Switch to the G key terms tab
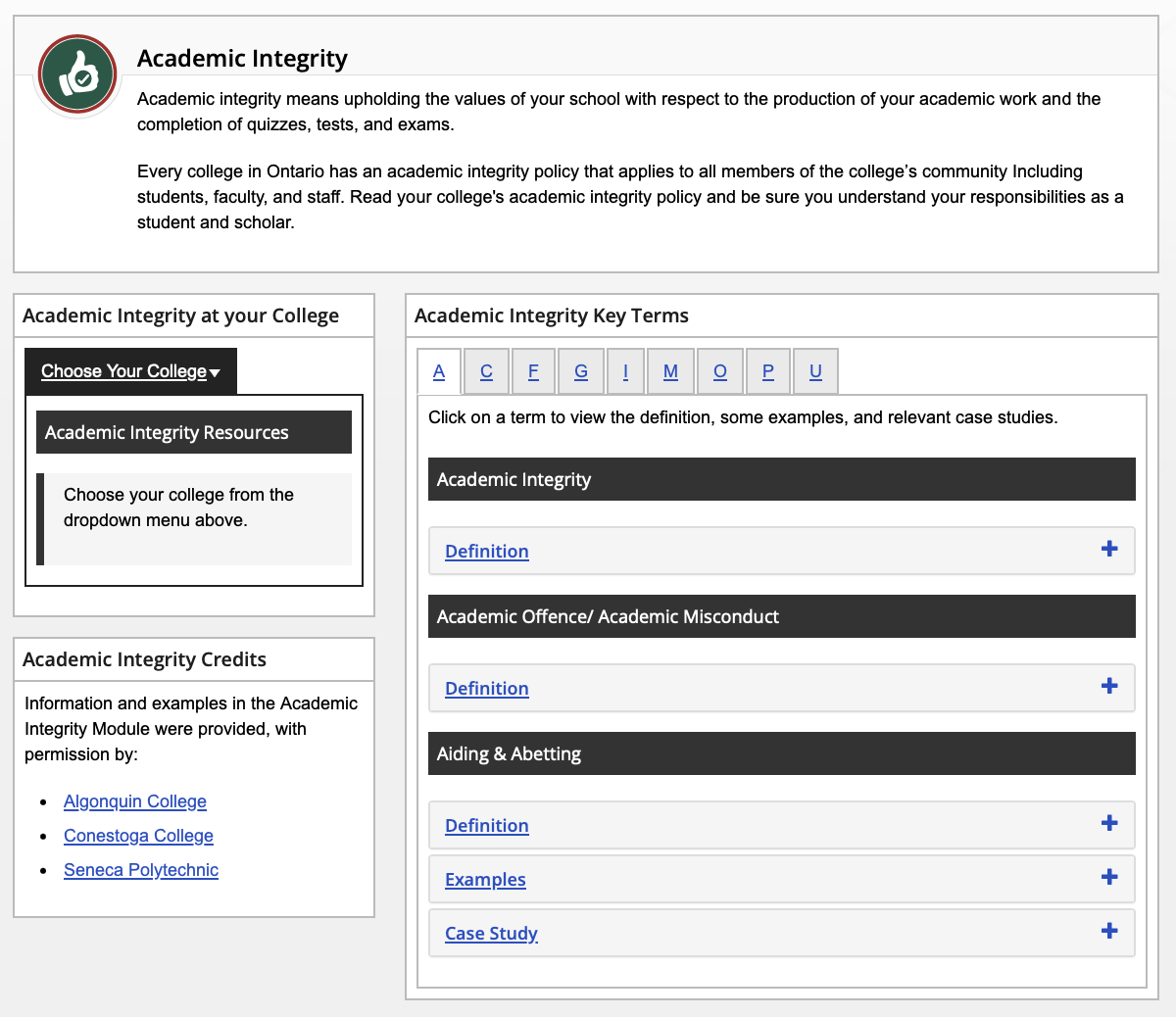 [581, 371]
